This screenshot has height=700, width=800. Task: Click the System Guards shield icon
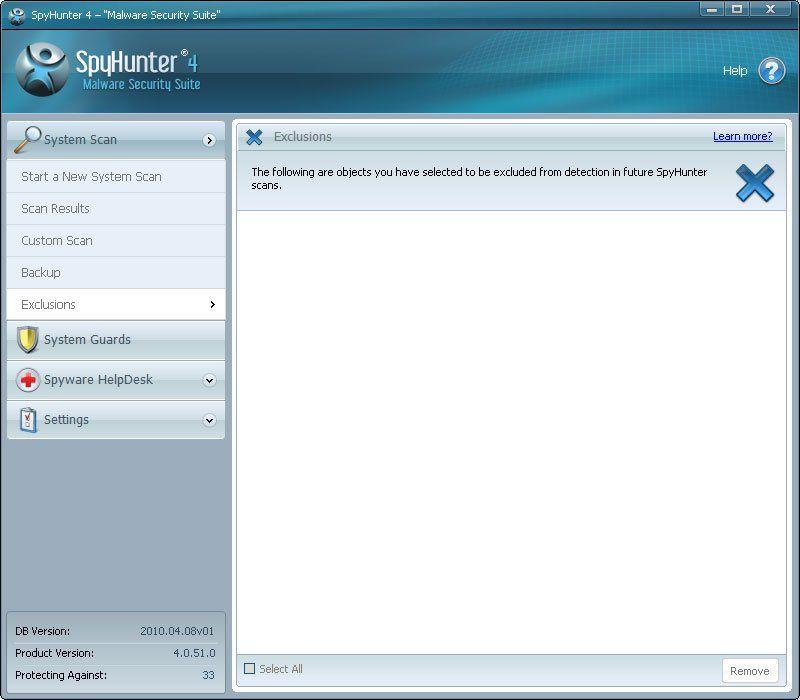tap(28, 340)
